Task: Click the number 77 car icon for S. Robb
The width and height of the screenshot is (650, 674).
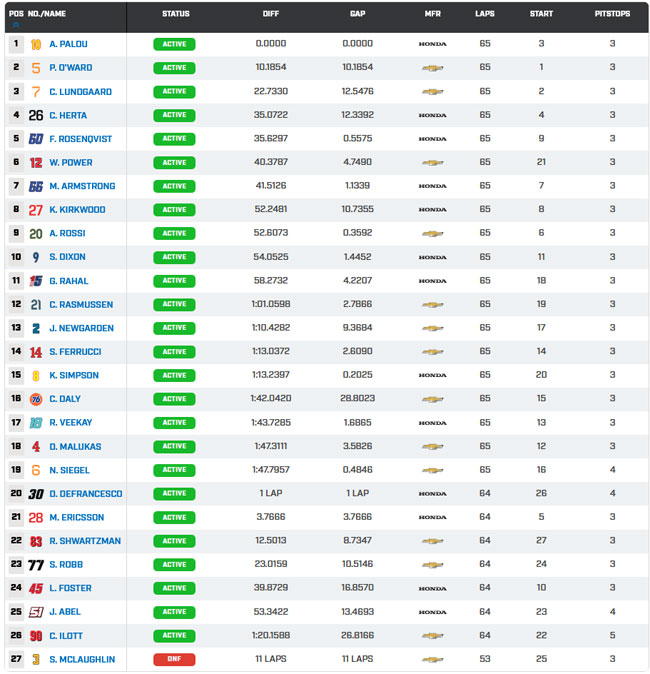Action: pos(36,565)
